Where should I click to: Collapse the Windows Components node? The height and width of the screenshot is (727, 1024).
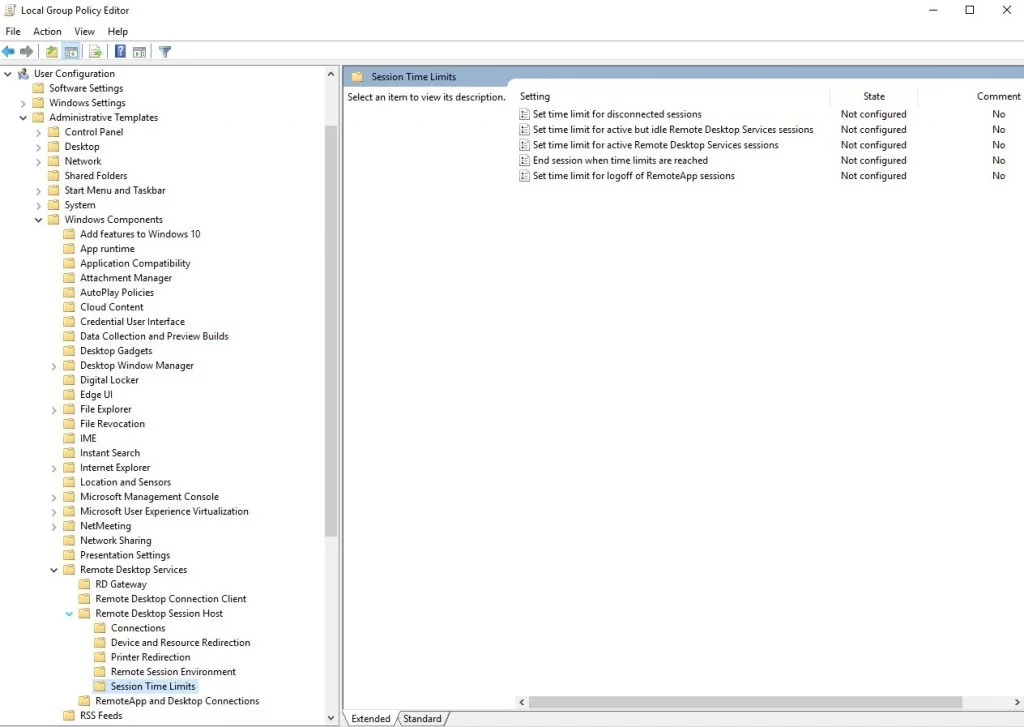pyautogui.click(x=39, y=220)
